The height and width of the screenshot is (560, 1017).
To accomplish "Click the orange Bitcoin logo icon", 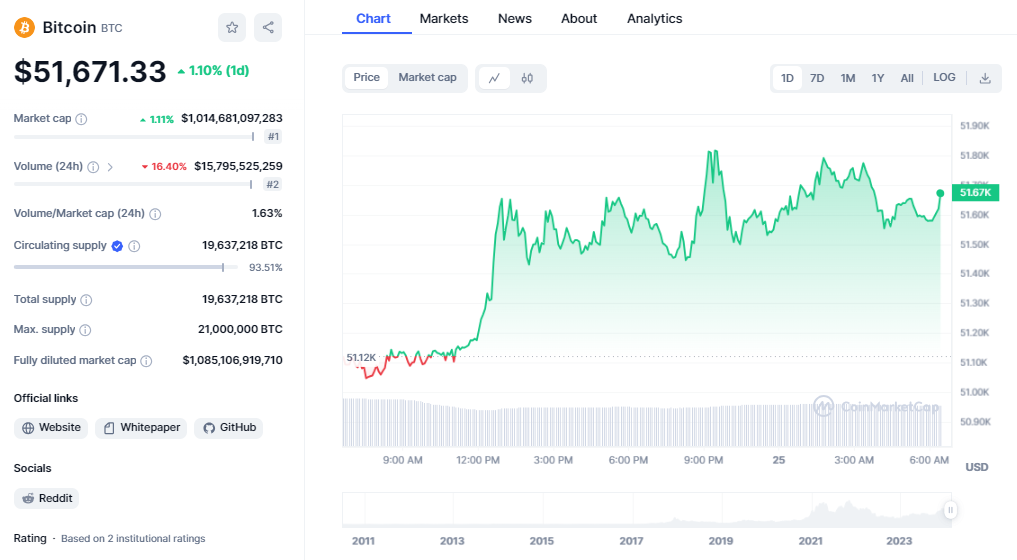I will click(25, 27).
